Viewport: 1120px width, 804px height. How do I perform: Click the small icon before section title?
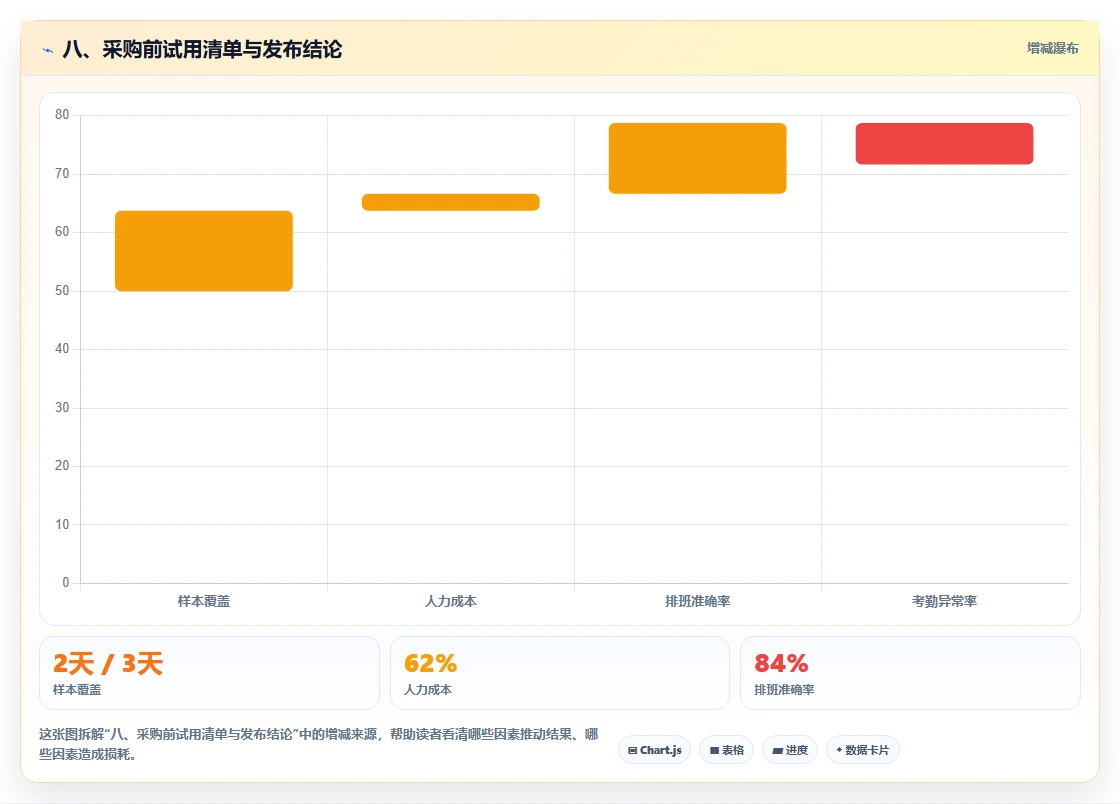coord(48,50)
